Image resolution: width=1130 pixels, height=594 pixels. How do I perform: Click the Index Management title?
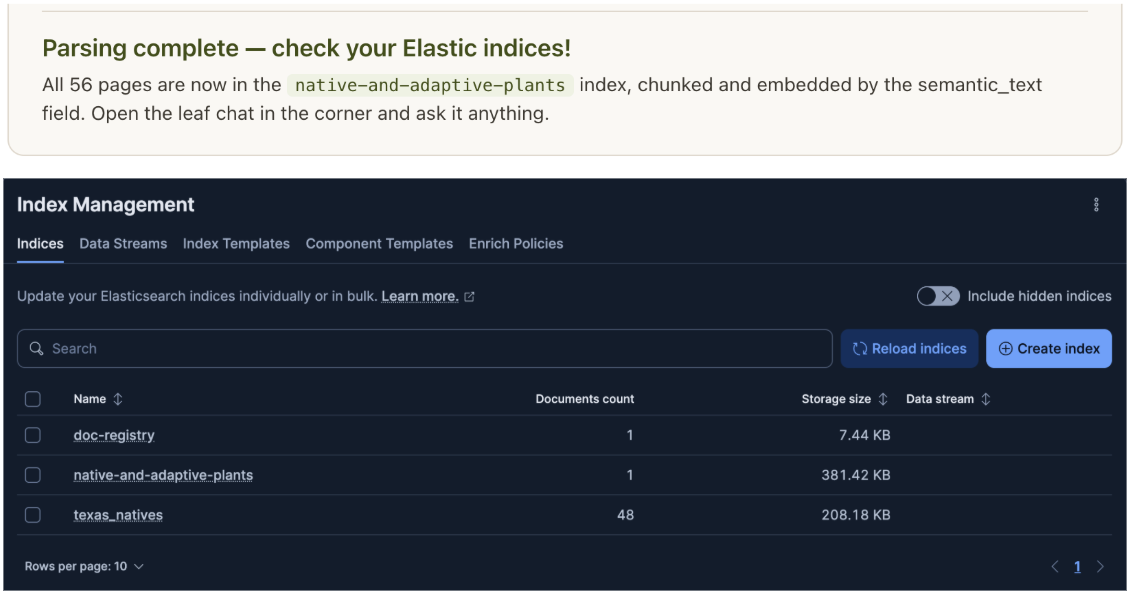[106, 205]
